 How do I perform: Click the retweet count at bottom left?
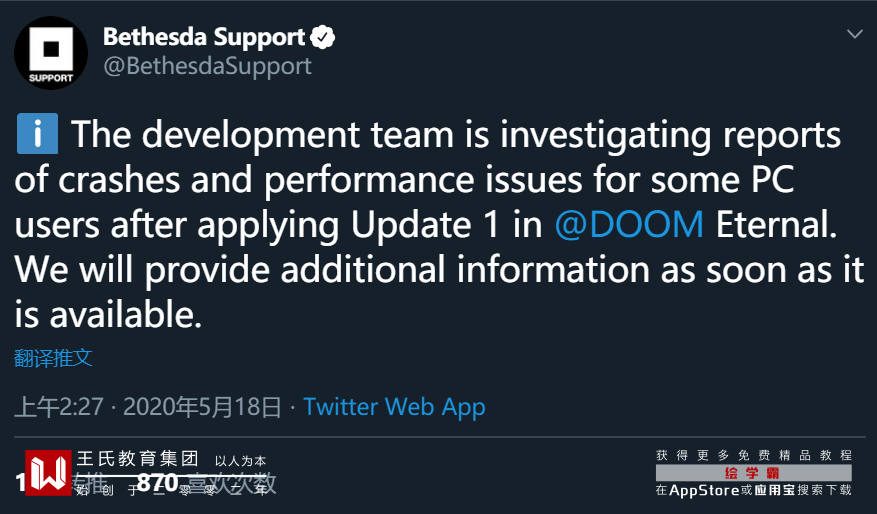click(20, 483)
